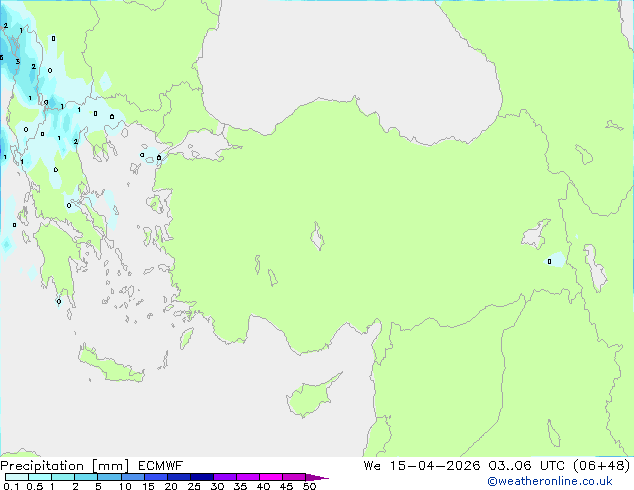634x490 pixels.
Task: Click the '0' value west of Lake Van
Action: (x=549, y=262)
